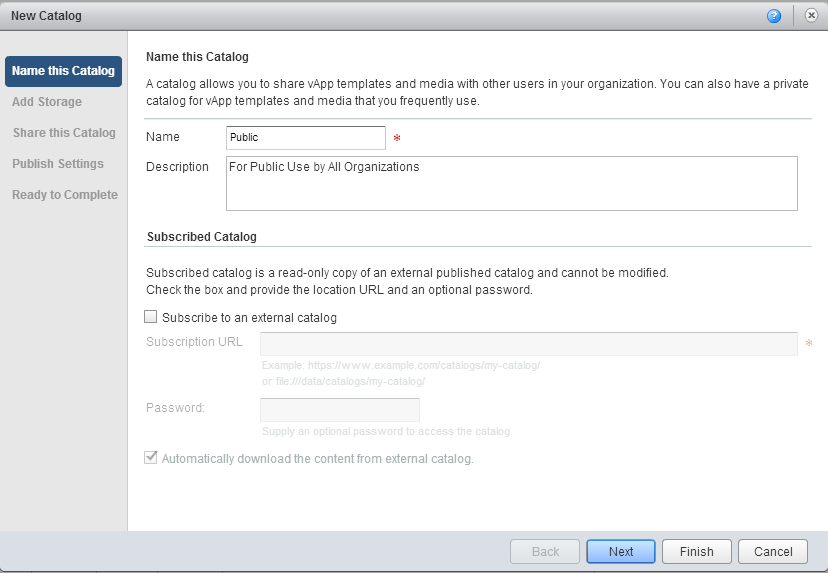
Task: Click the Password input box
Action: pyautogui.click(x=339, y=410)
